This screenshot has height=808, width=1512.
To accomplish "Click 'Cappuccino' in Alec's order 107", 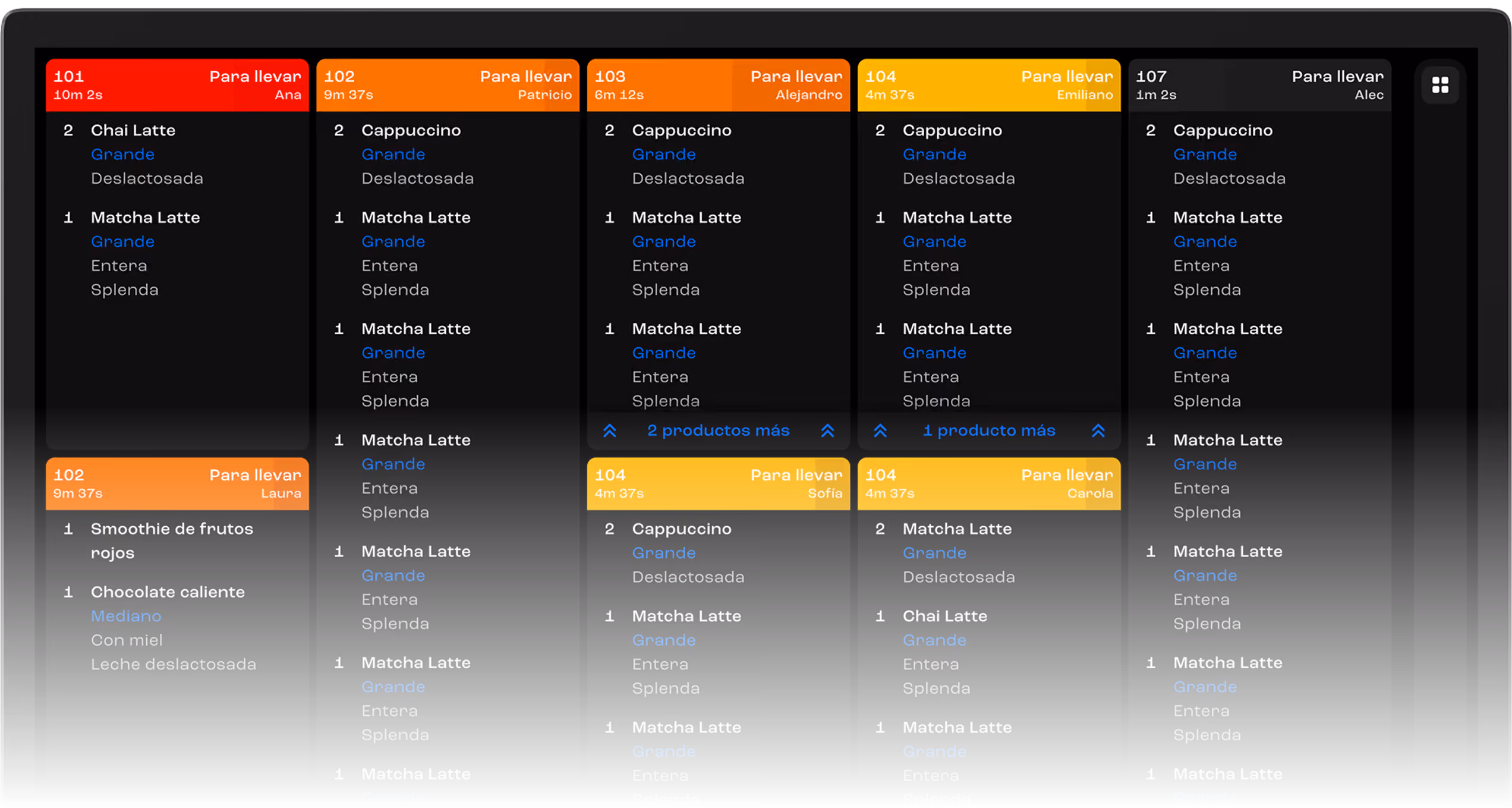I will pyautogui.click(x=1223, y=130).
